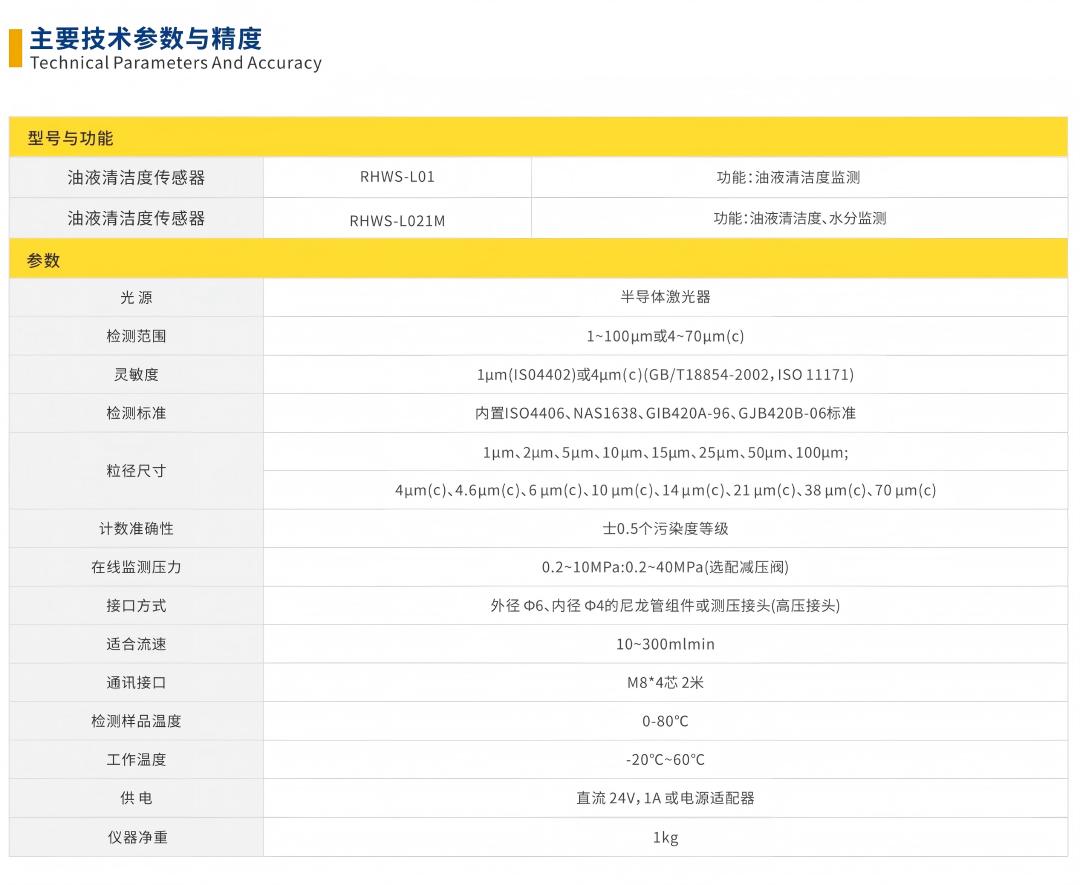Click the 半导体激光器 value cell
Image resolution: width=1080 pixels, height=885 pixels.
665,297
